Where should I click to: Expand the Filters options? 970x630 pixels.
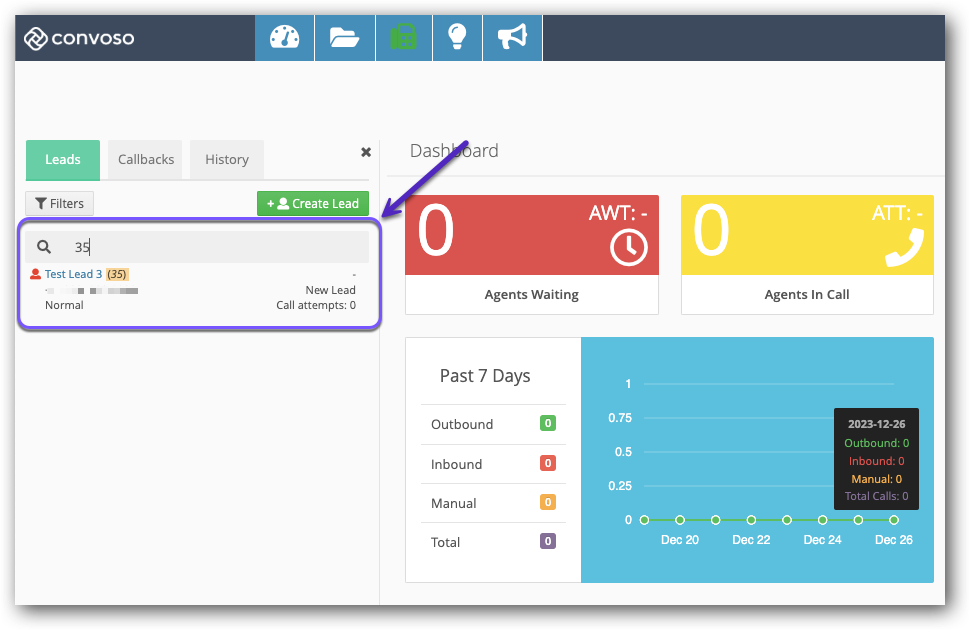pyautogui.click(x=59, y=204)
